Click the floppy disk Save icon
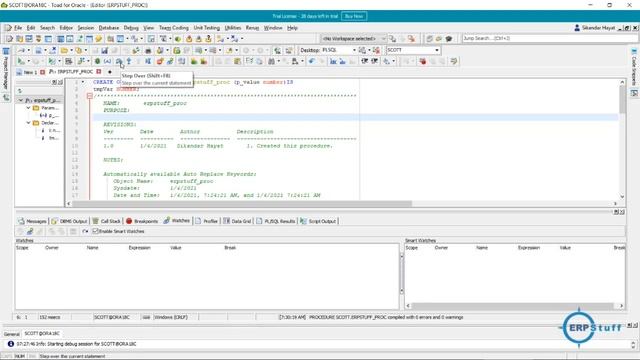The width and height of the screenshot is (640, 360). [104, 50]
